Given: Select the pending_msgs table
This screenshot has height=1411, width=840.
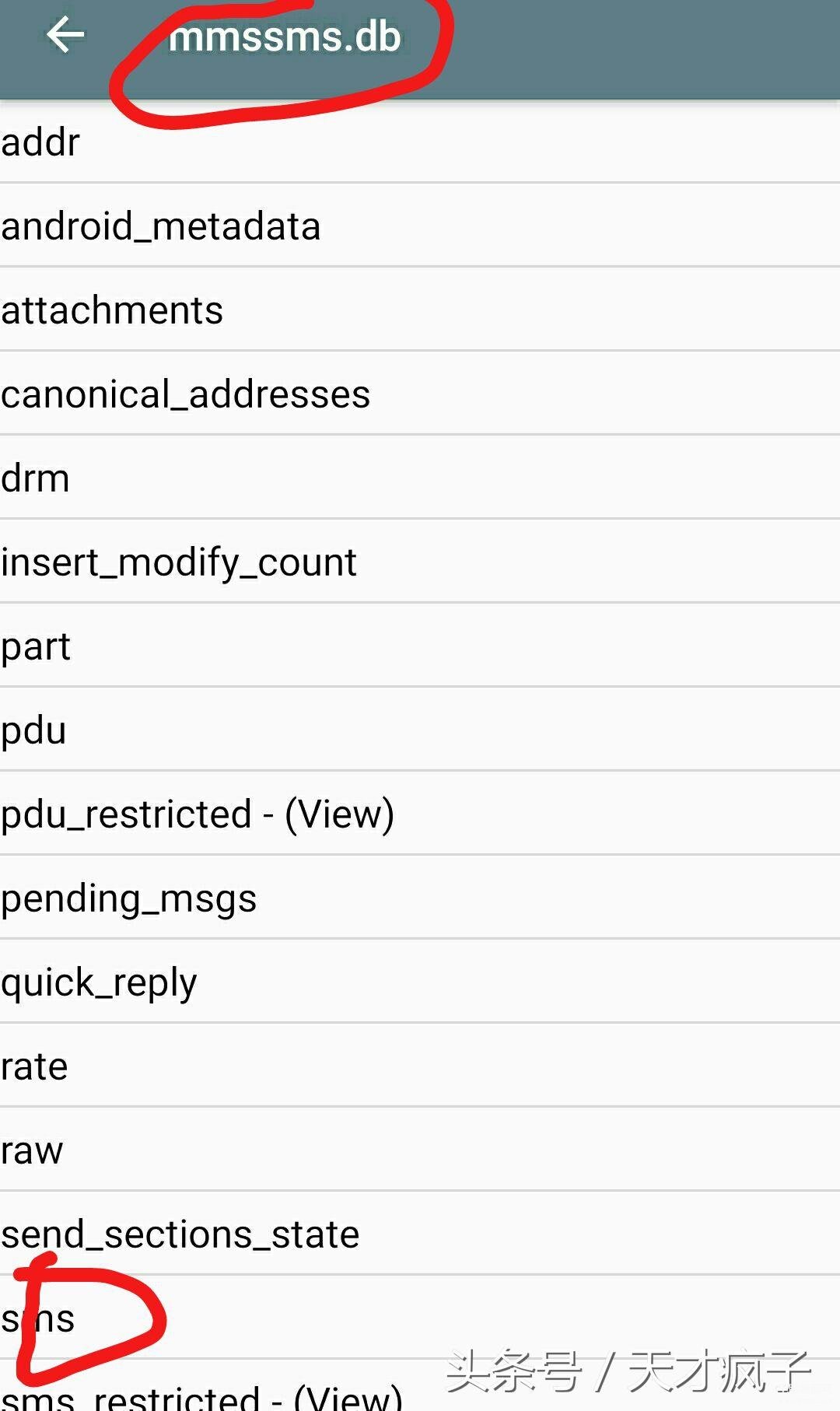Looking at the screenshot, I should click(x=420, y=898).
